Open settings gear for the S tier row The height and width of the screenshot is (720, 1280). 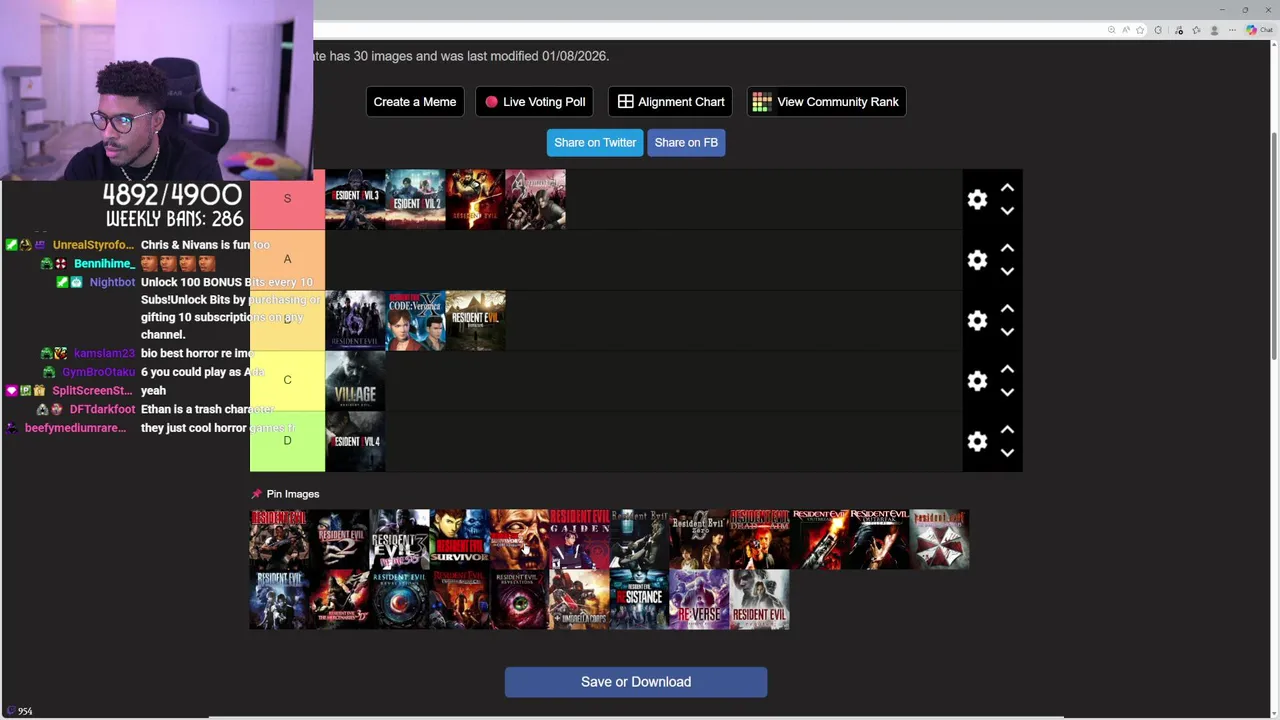point(977,199)
